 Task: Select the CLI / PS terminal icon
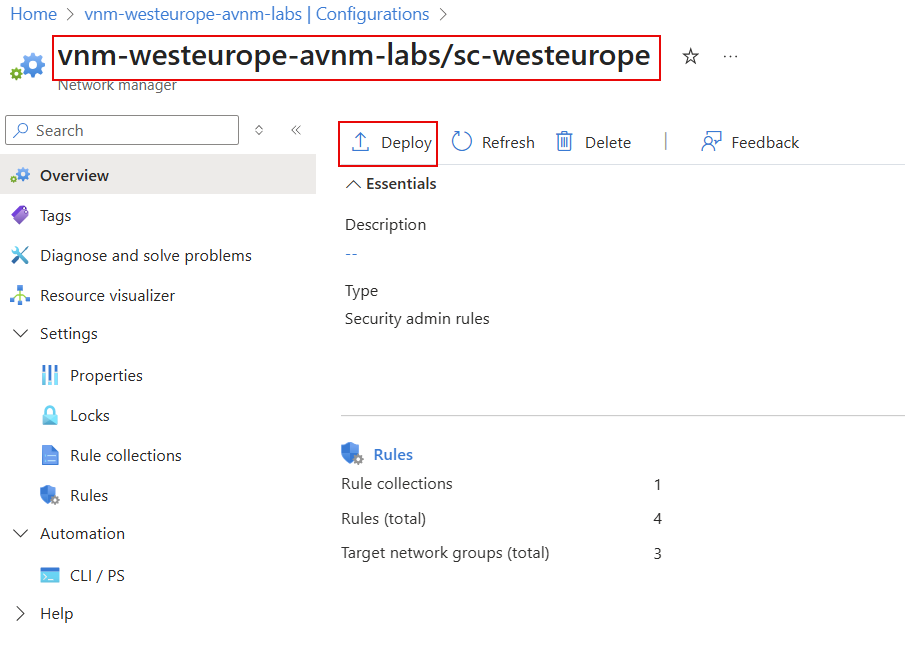click(52, 575)
